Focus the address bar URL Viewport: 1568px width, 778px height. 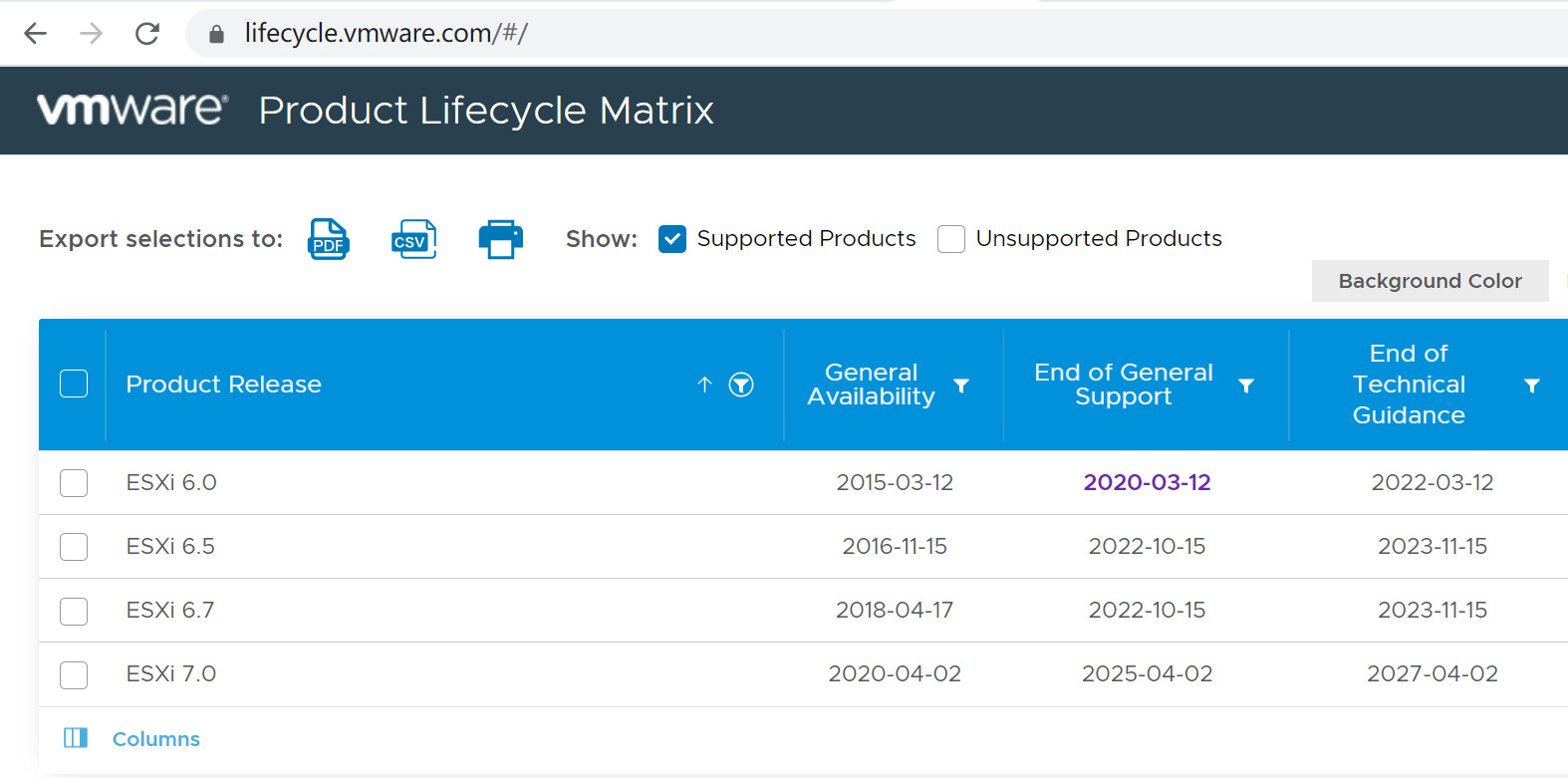point(387,34)
